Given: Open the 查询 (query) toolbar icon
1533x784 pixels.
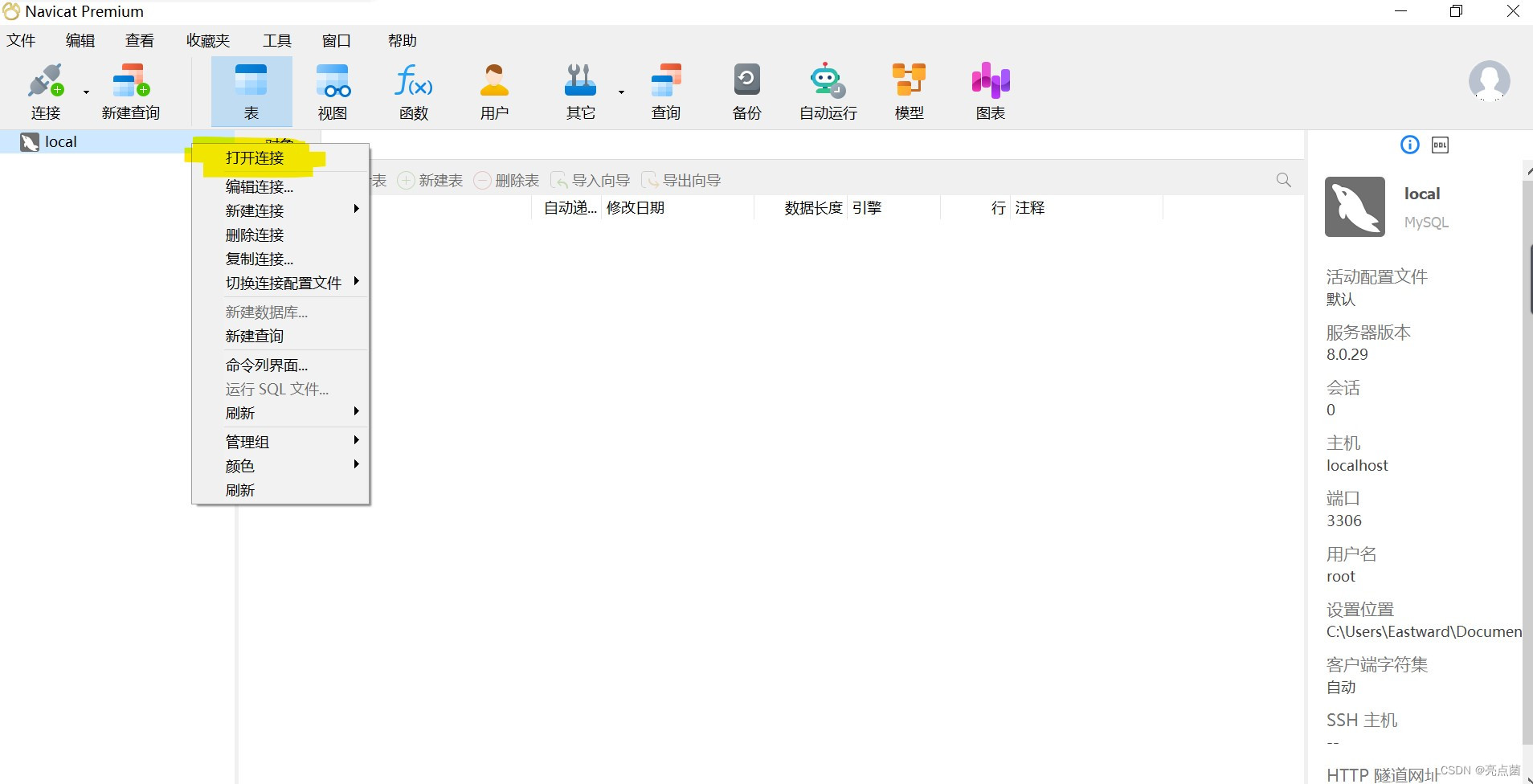Looking at the screenshot, I should point(666,91).
